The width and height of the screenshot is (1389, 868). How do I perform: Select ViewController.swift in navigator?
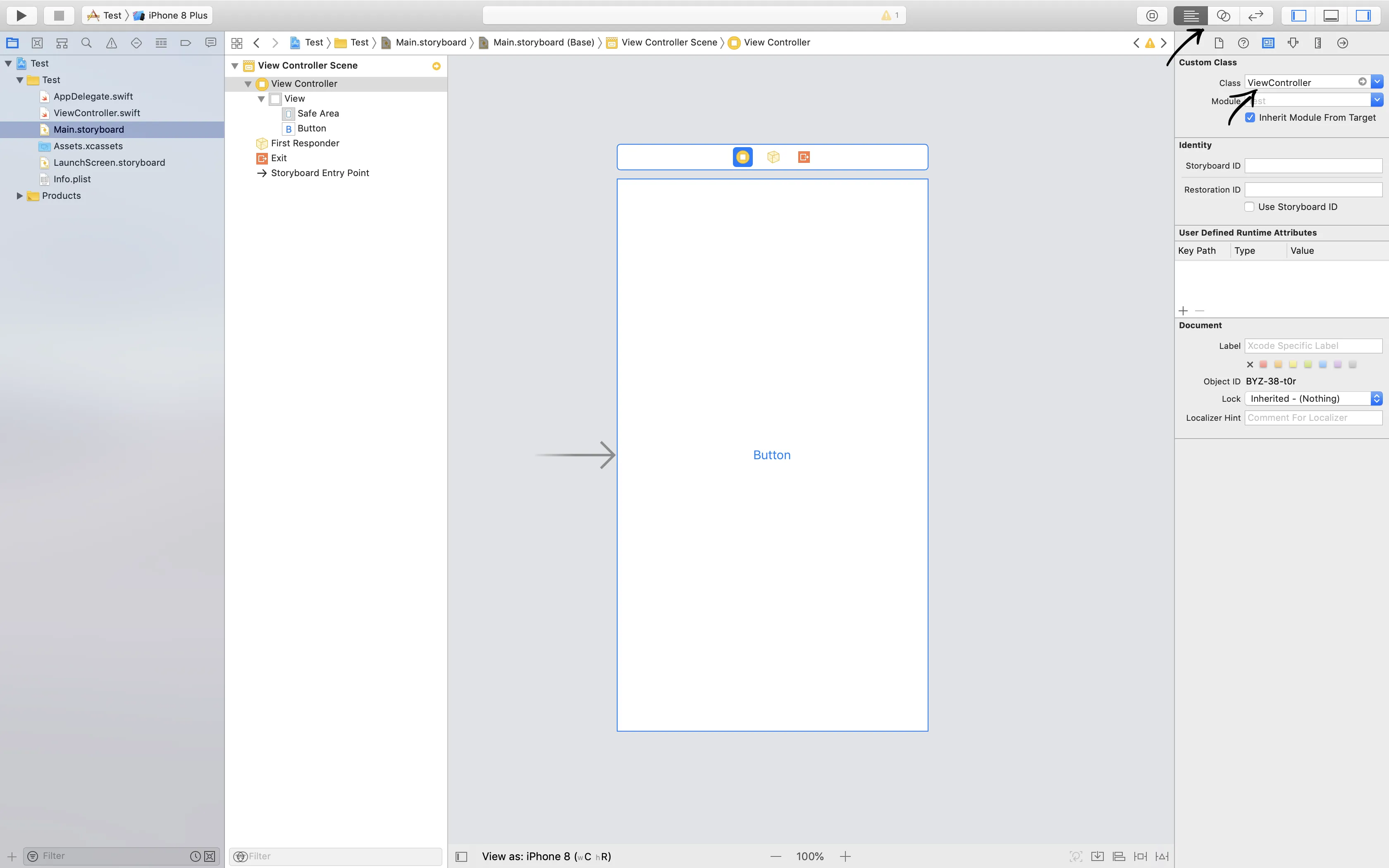(96, 113)
